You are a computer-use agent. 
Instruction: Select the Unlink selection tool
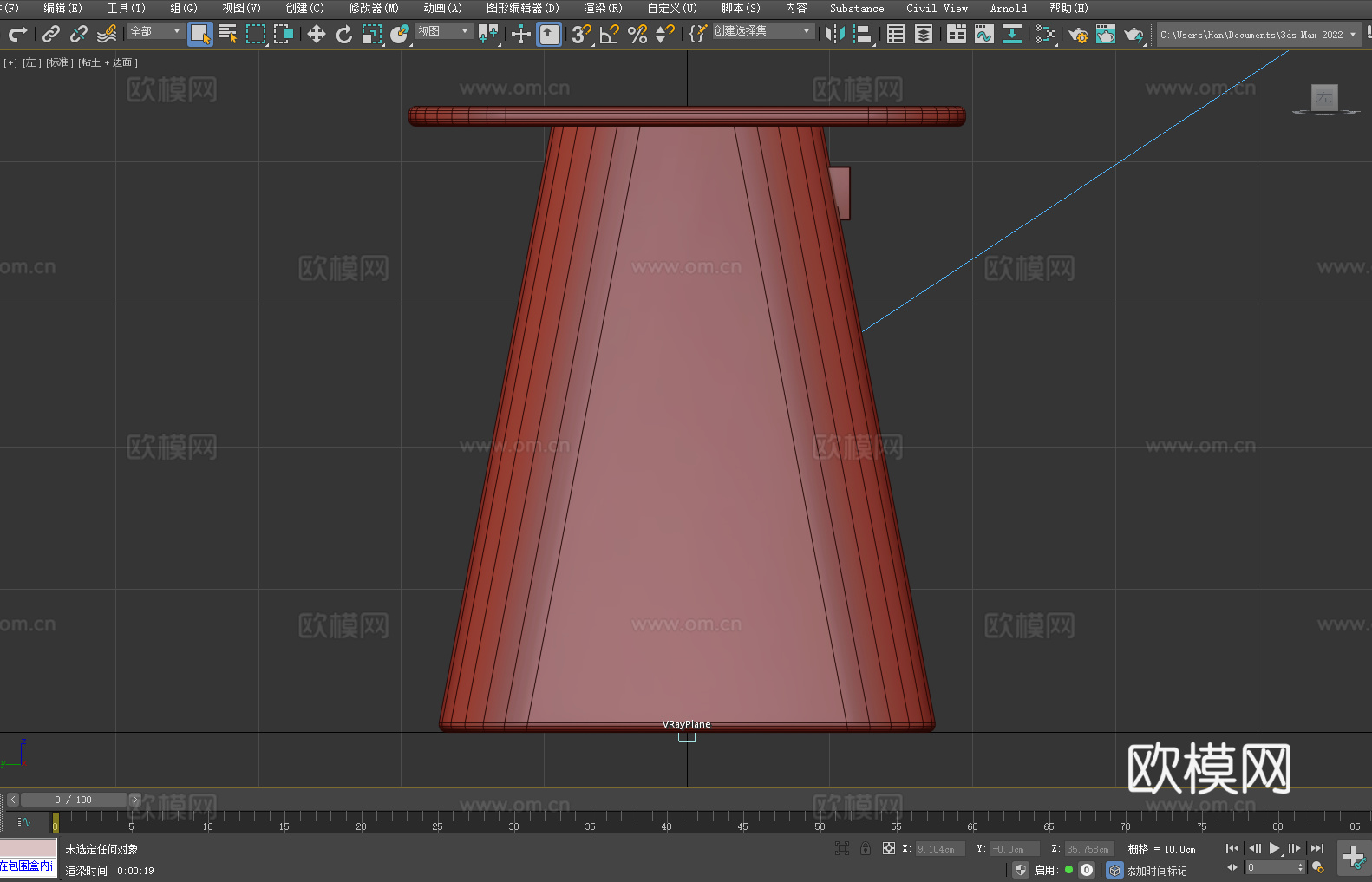[x=79, y=34]
